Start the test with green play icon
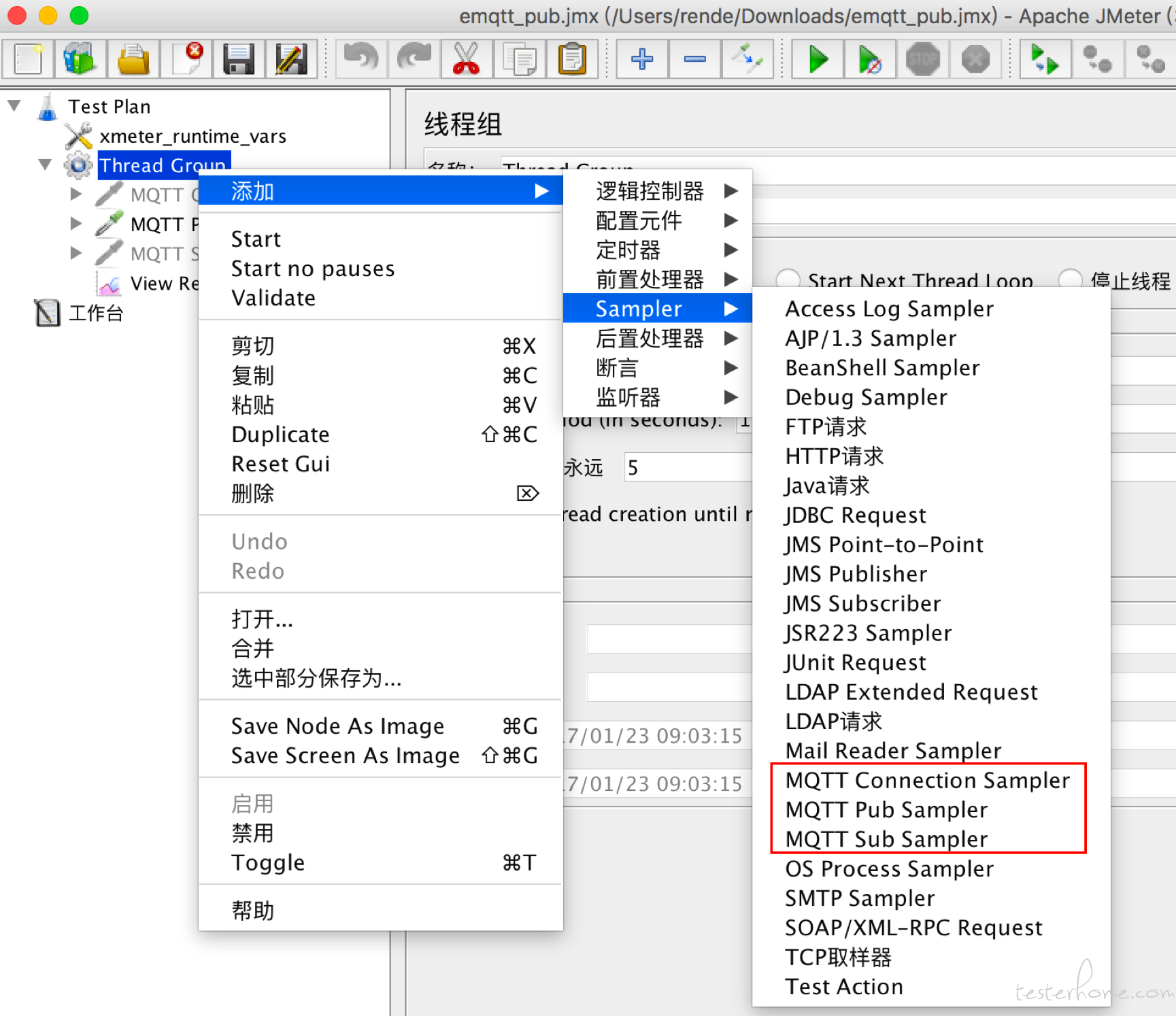Screen dimensions: 1176x1016 pos(818,59)
